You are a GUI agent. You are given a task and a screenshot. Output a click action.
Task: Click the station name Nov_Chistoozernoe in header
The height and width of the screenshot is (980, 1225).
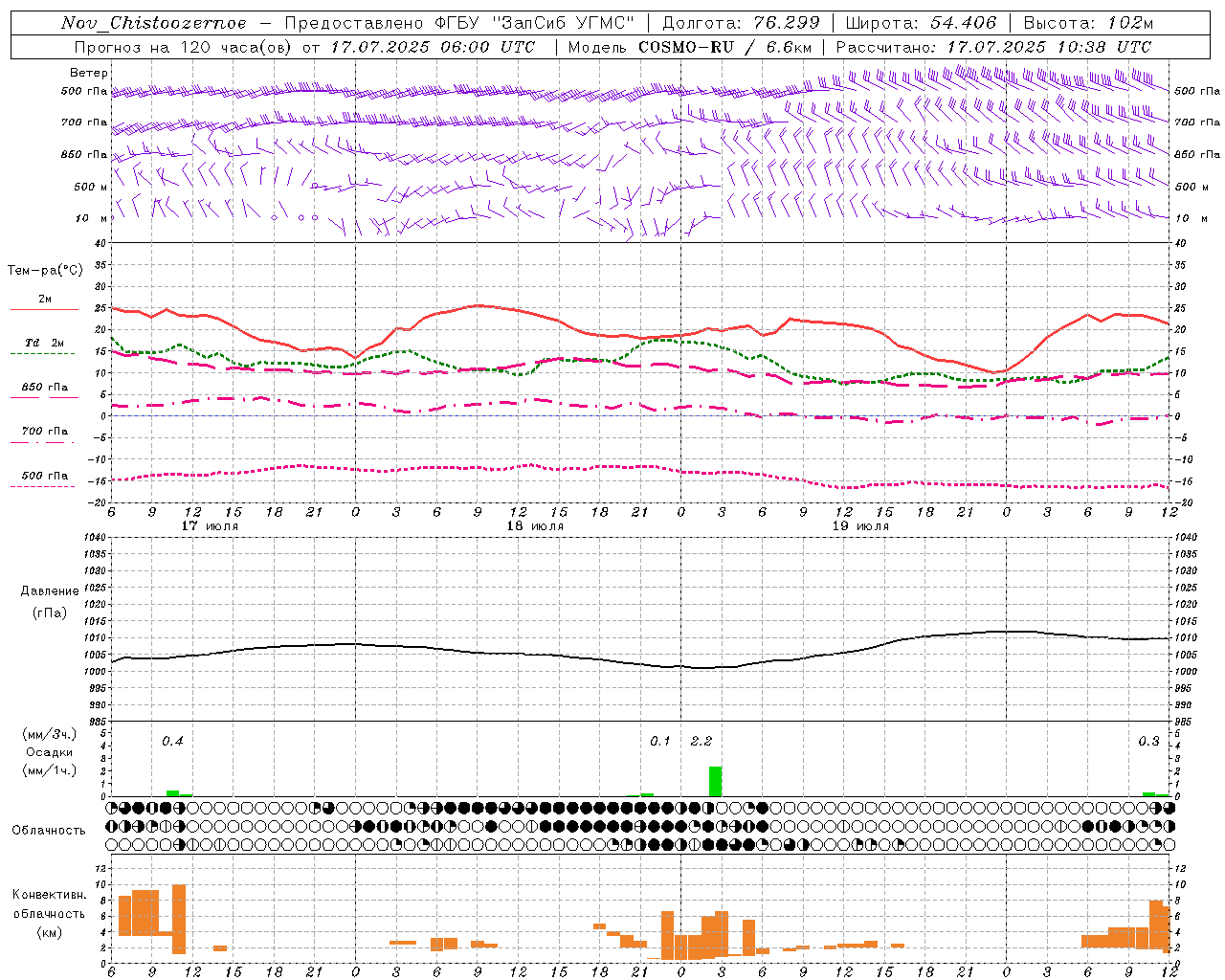pyautogui.click(x=154, y=23)
